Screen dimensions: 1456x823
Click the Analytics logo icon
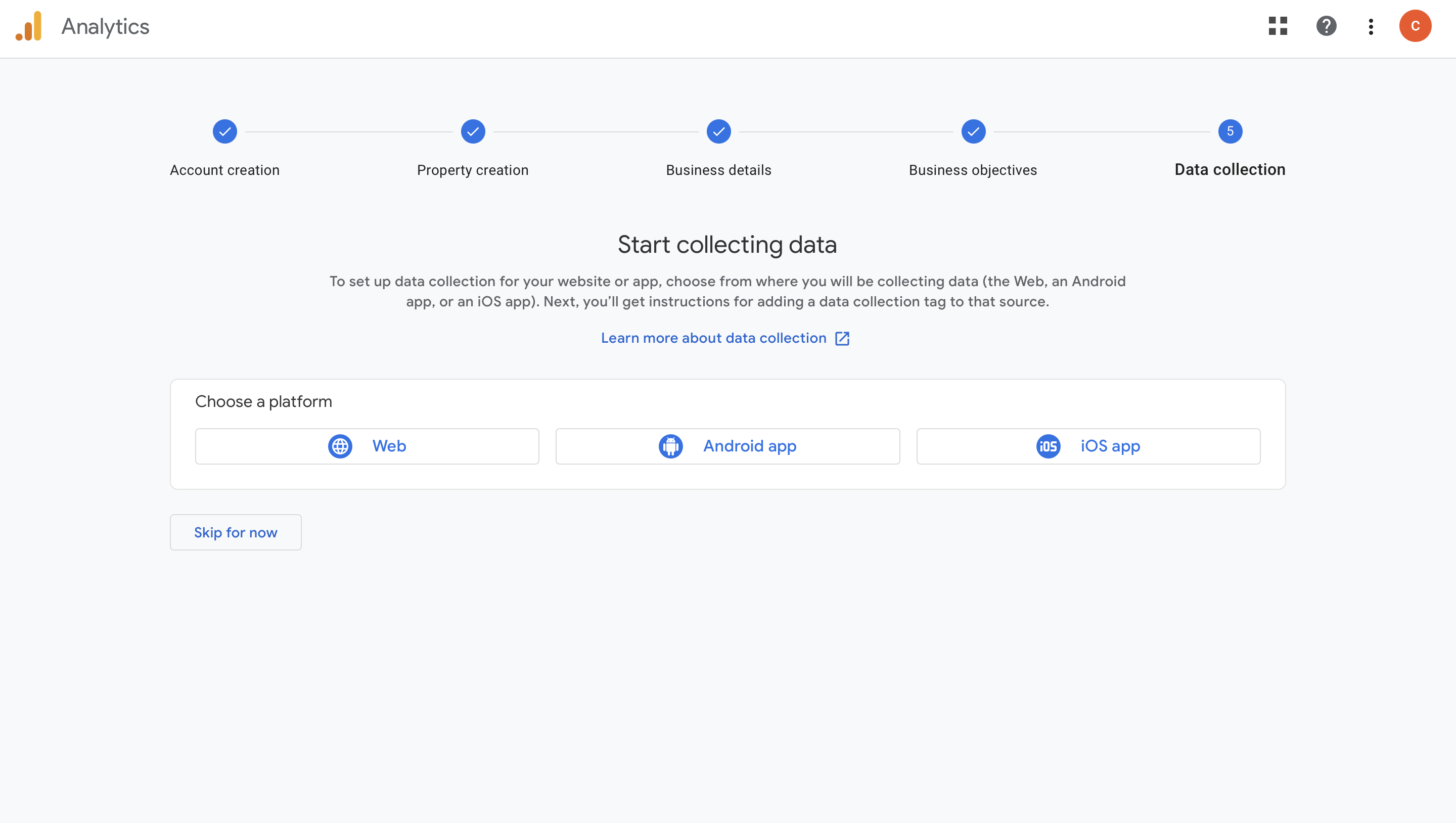click(29, 26)
